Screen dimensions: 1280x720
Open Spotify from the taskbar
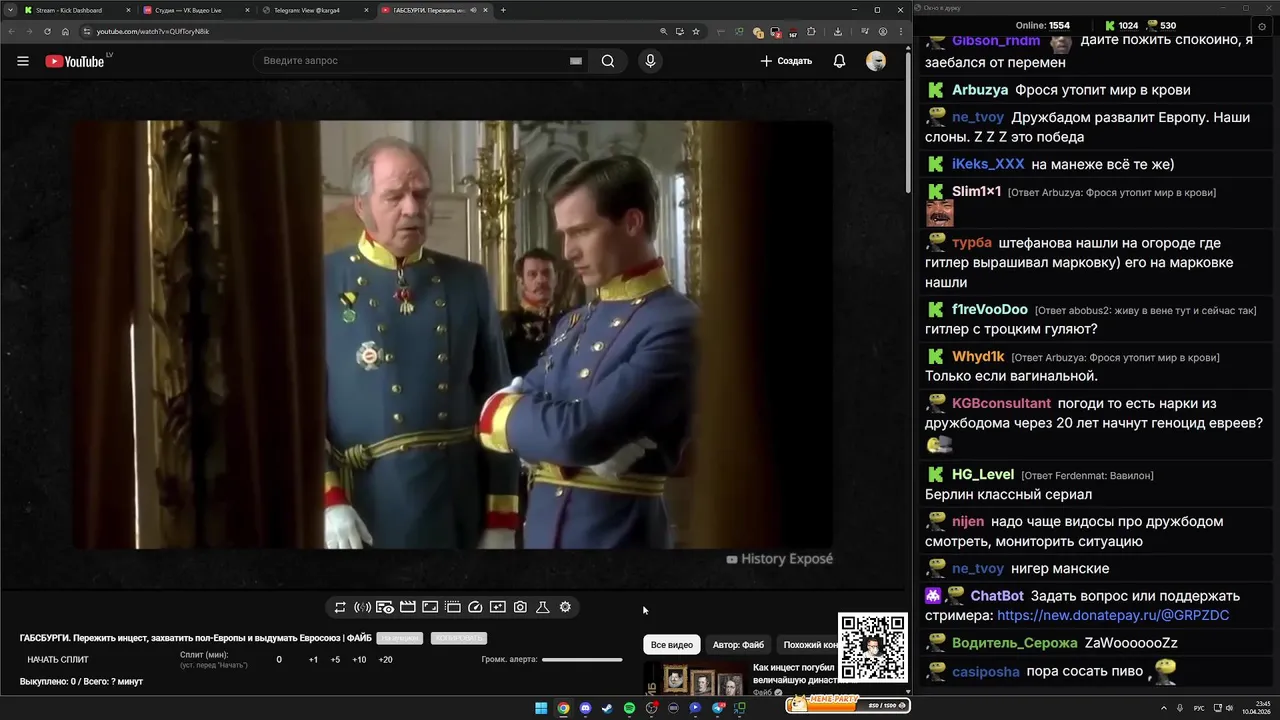pyautogui.click(x=629, y=708)
